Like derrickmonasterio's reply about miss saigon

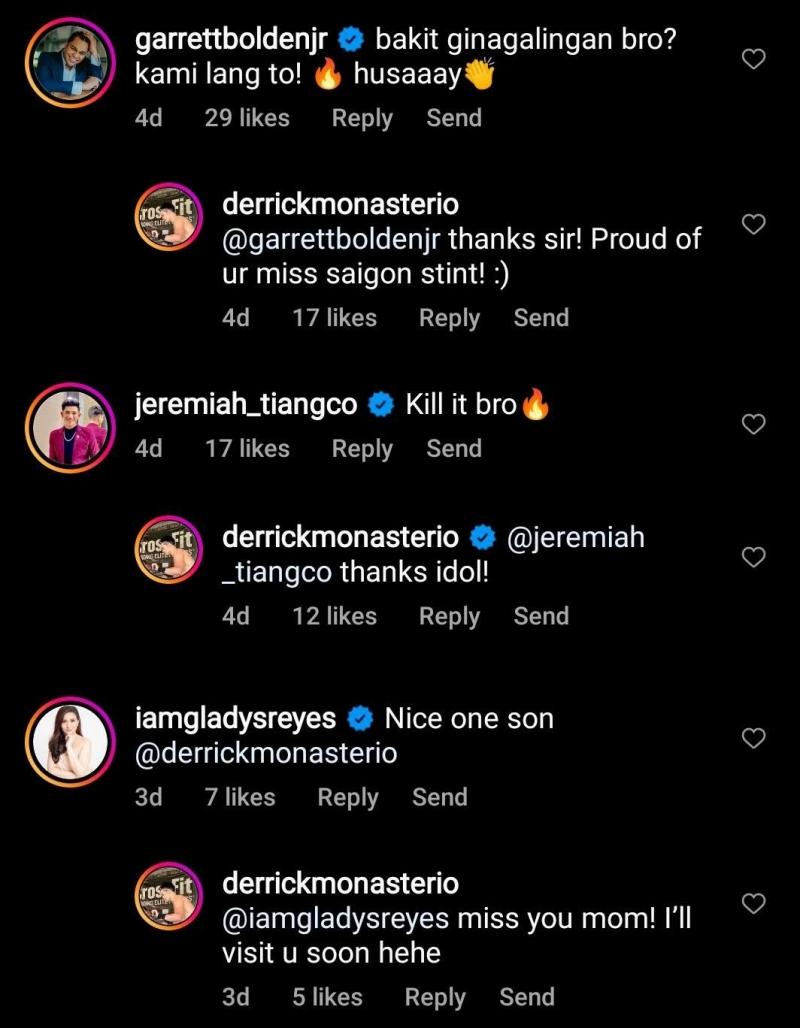click(x=755, y=225)
